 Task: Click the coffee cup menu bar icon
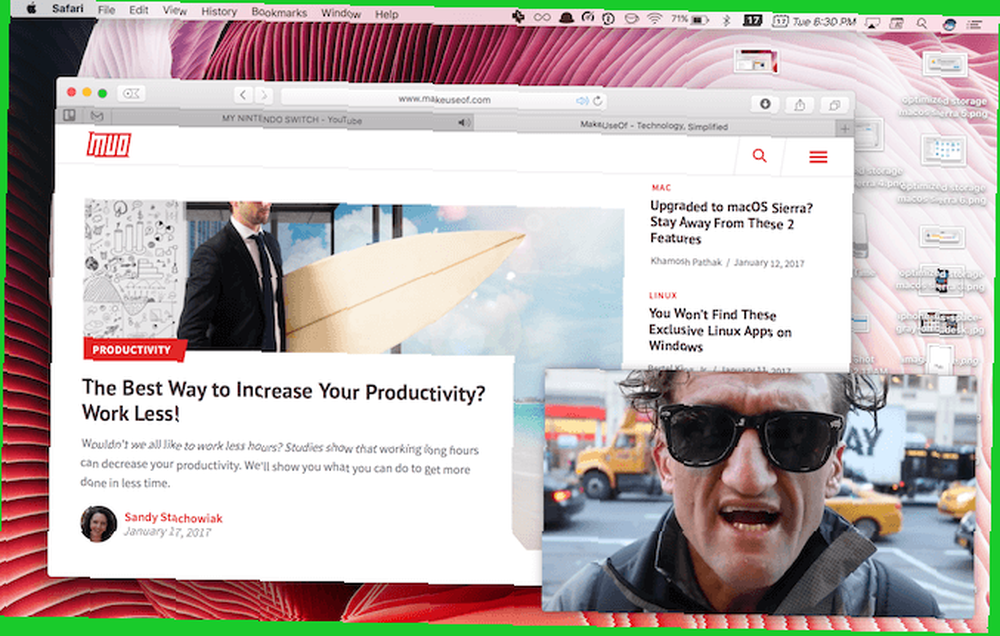click(631, 18)
